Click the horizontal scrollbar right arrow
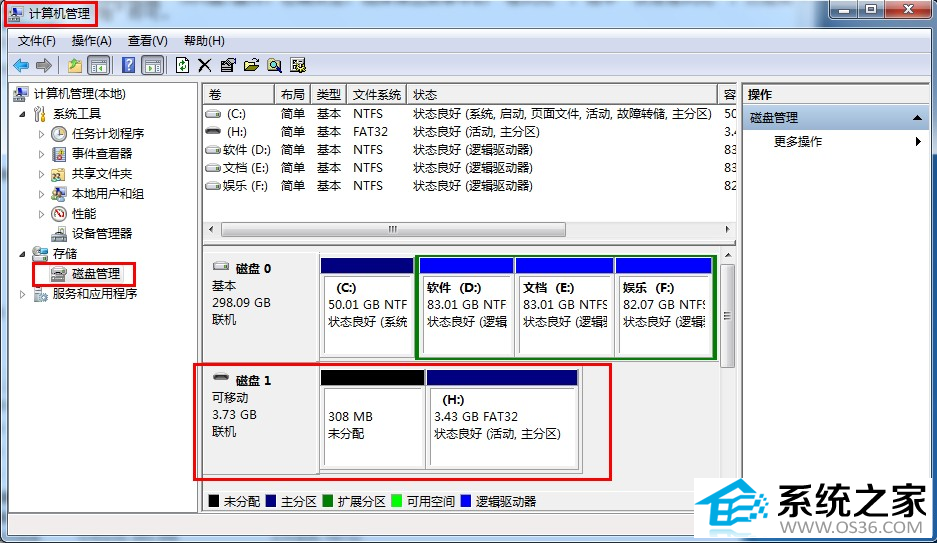 (727, 229)
